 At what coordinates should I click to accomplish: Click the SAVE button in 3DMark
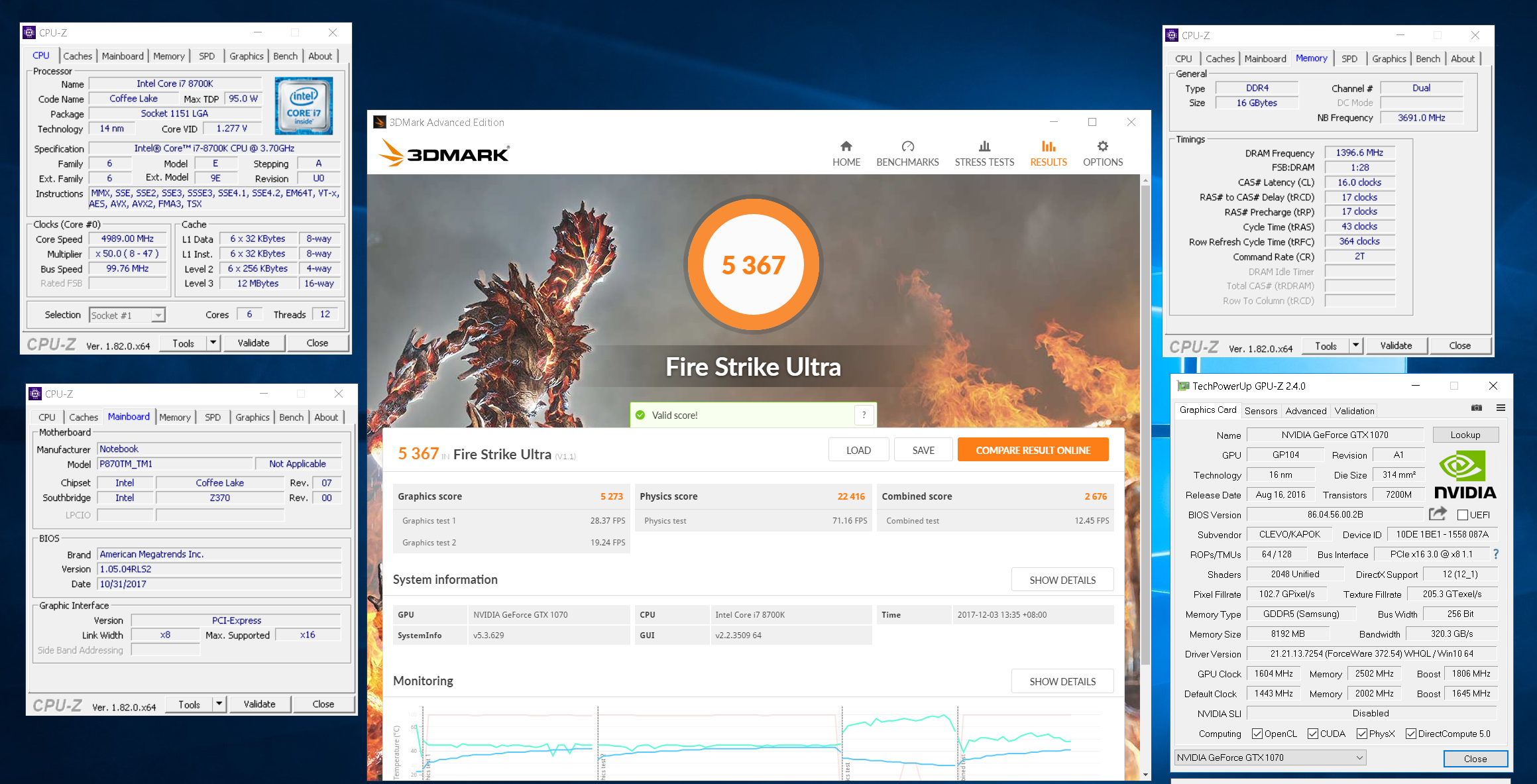pyautogui.click(x=923, y=450)
